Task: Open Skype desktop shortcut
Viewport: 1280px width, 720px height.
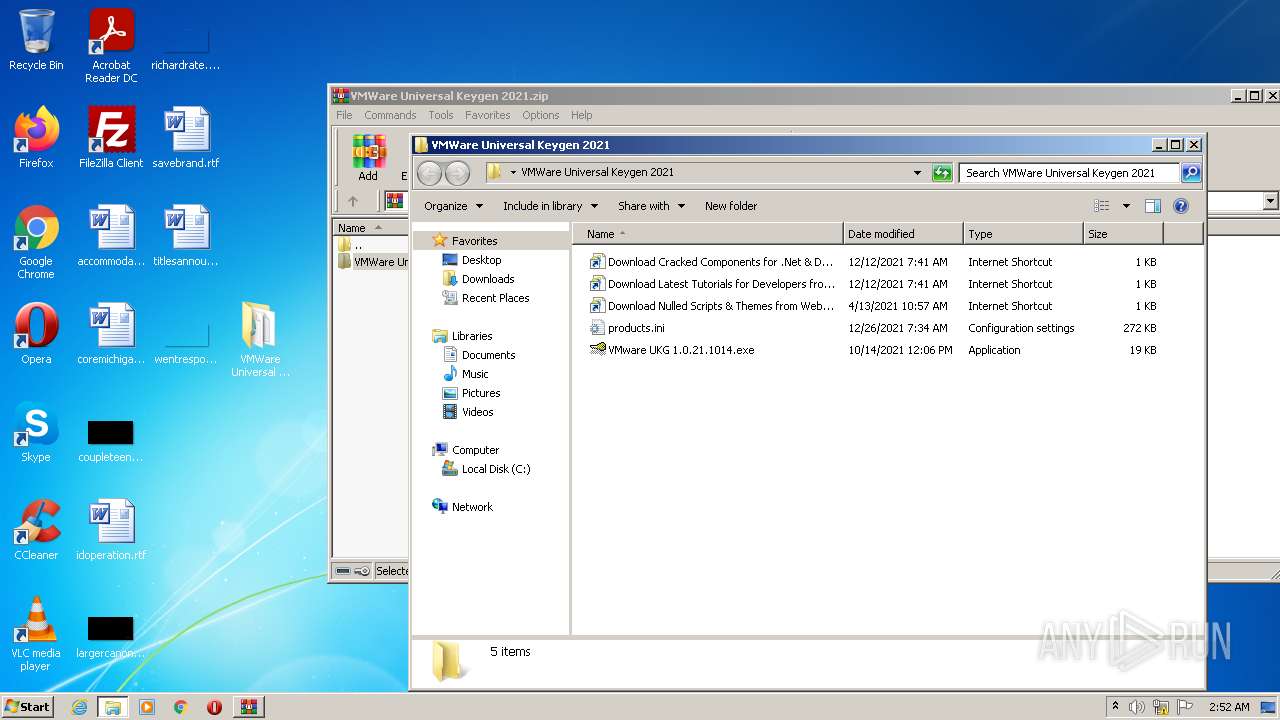Action: (x=36, y=432)
